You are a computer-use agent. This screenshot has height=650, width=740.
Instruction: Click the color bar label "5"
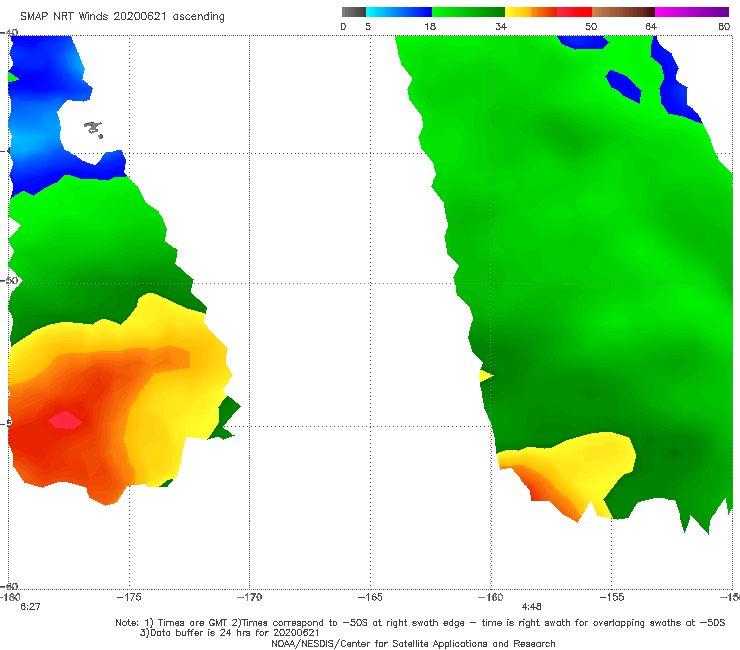(x=368, y=27)
